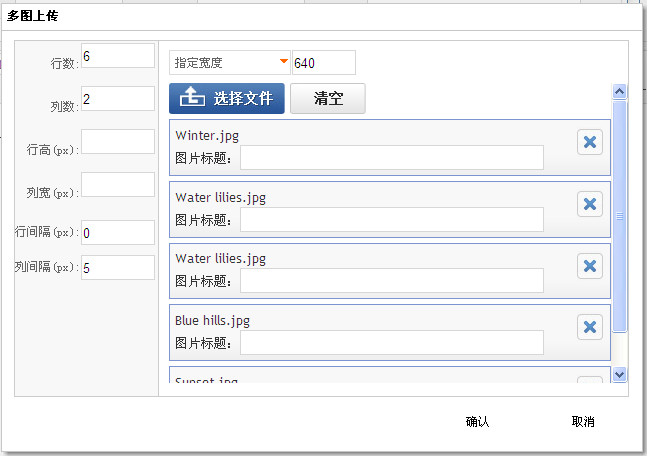Focus the width field showing 640

coord(323,63)
